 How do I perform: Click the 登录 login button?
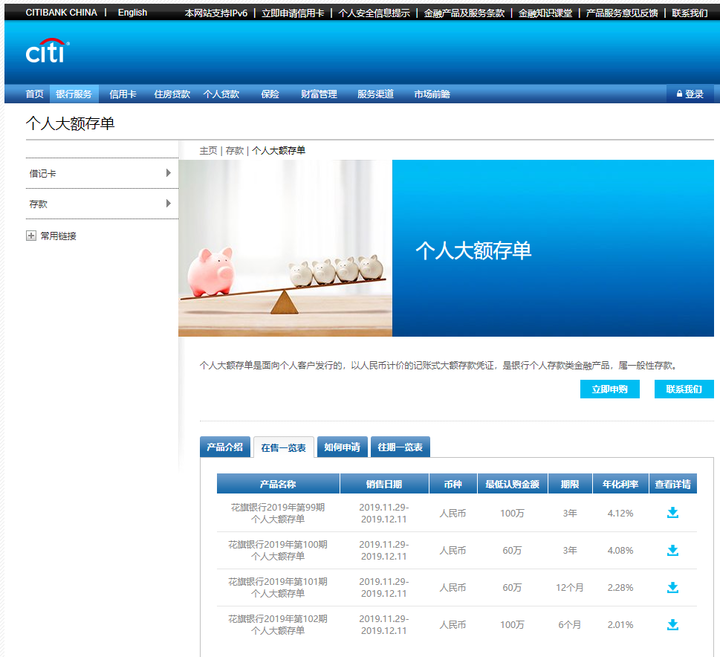click(x=690, y=94)
